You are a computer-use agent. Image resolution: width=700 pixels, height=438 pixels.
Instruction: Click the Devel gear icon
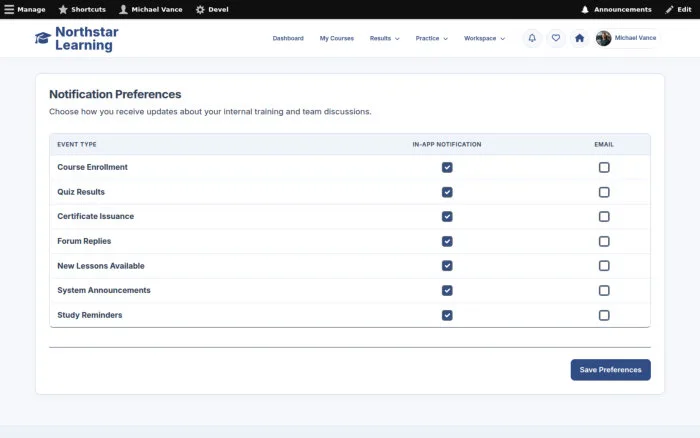(200, 9)
